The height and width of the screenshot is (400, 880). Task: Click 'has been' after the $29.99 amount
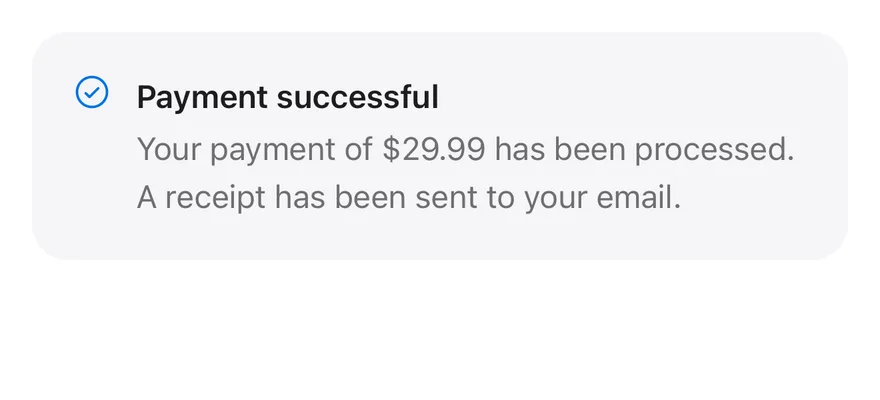click(x=560, y=149)
